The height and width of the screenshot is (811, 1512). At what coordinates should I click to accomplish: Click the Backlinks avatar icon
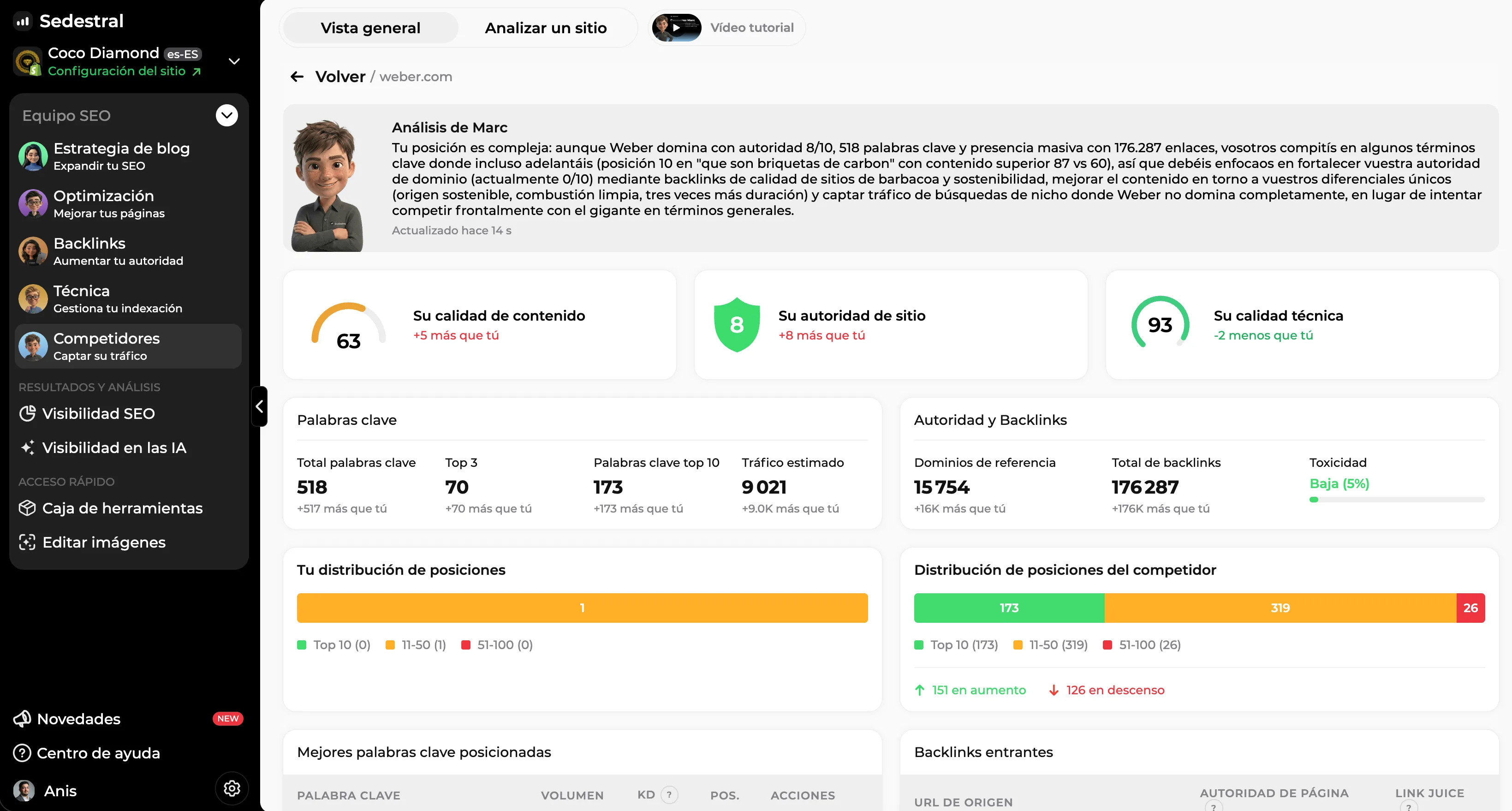coord(33,251)
